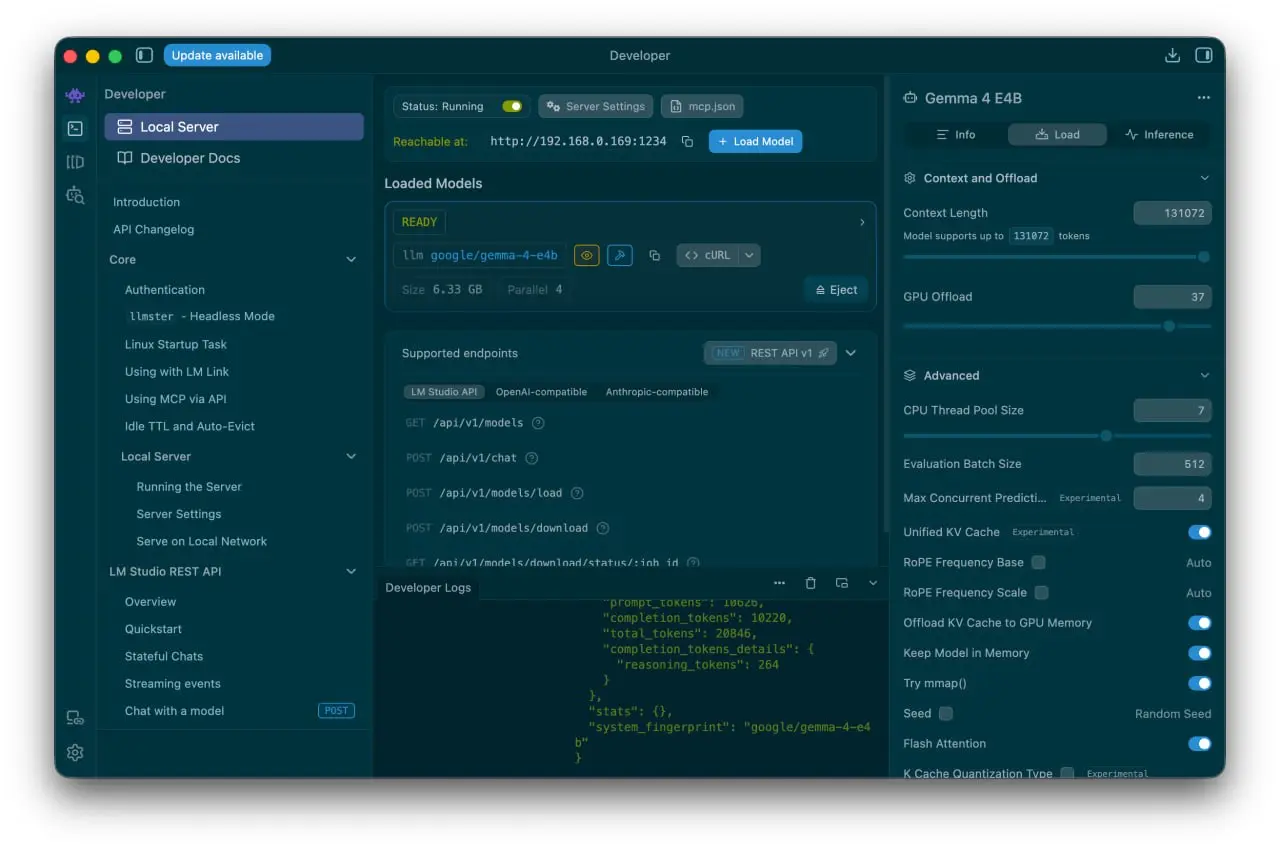Collapse the Developer Logs panel chevron
Screen dimensions: 1280x850
(x=873, y=583)
